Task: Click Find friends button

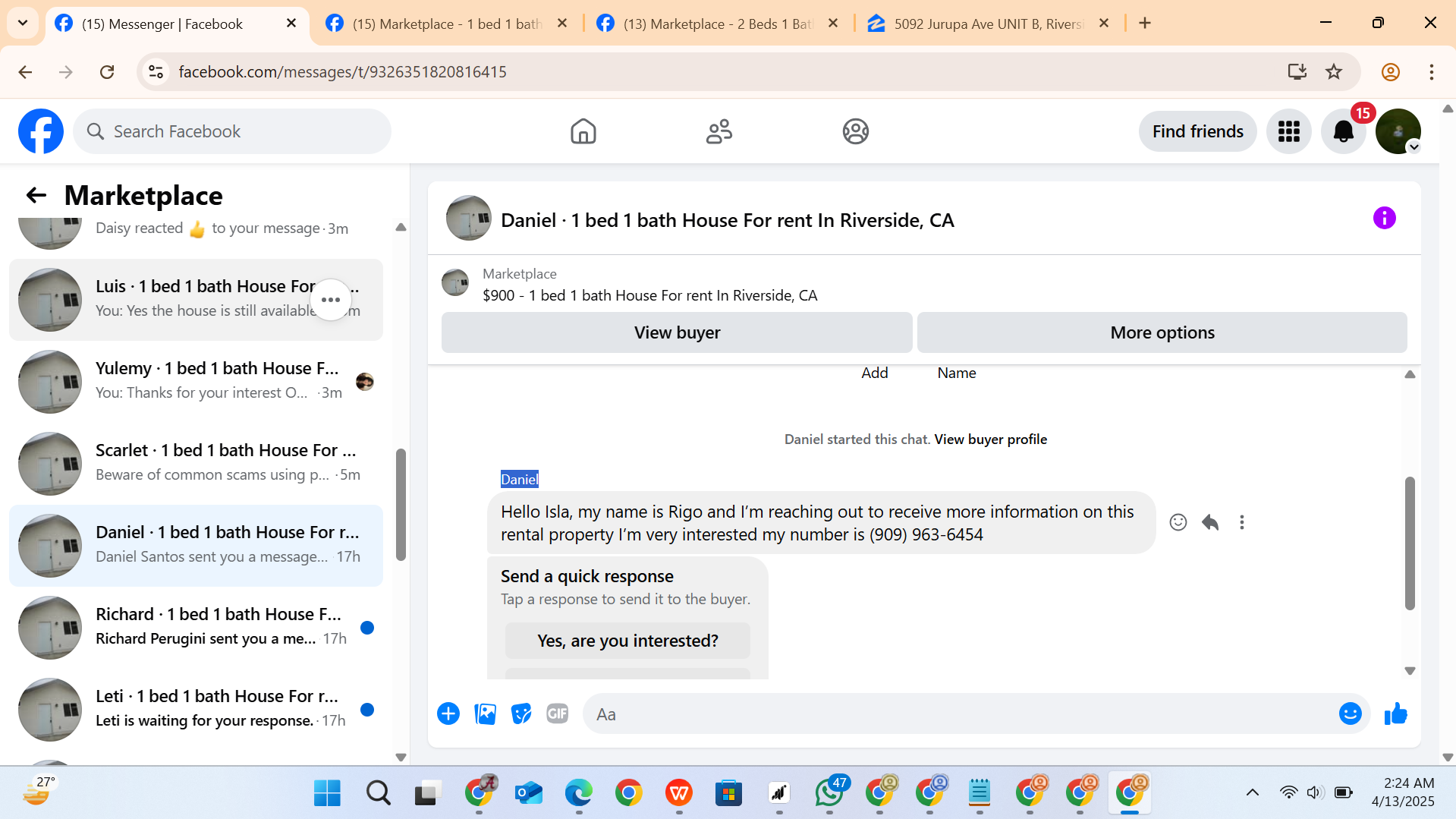Action: tap(1197, 131)
